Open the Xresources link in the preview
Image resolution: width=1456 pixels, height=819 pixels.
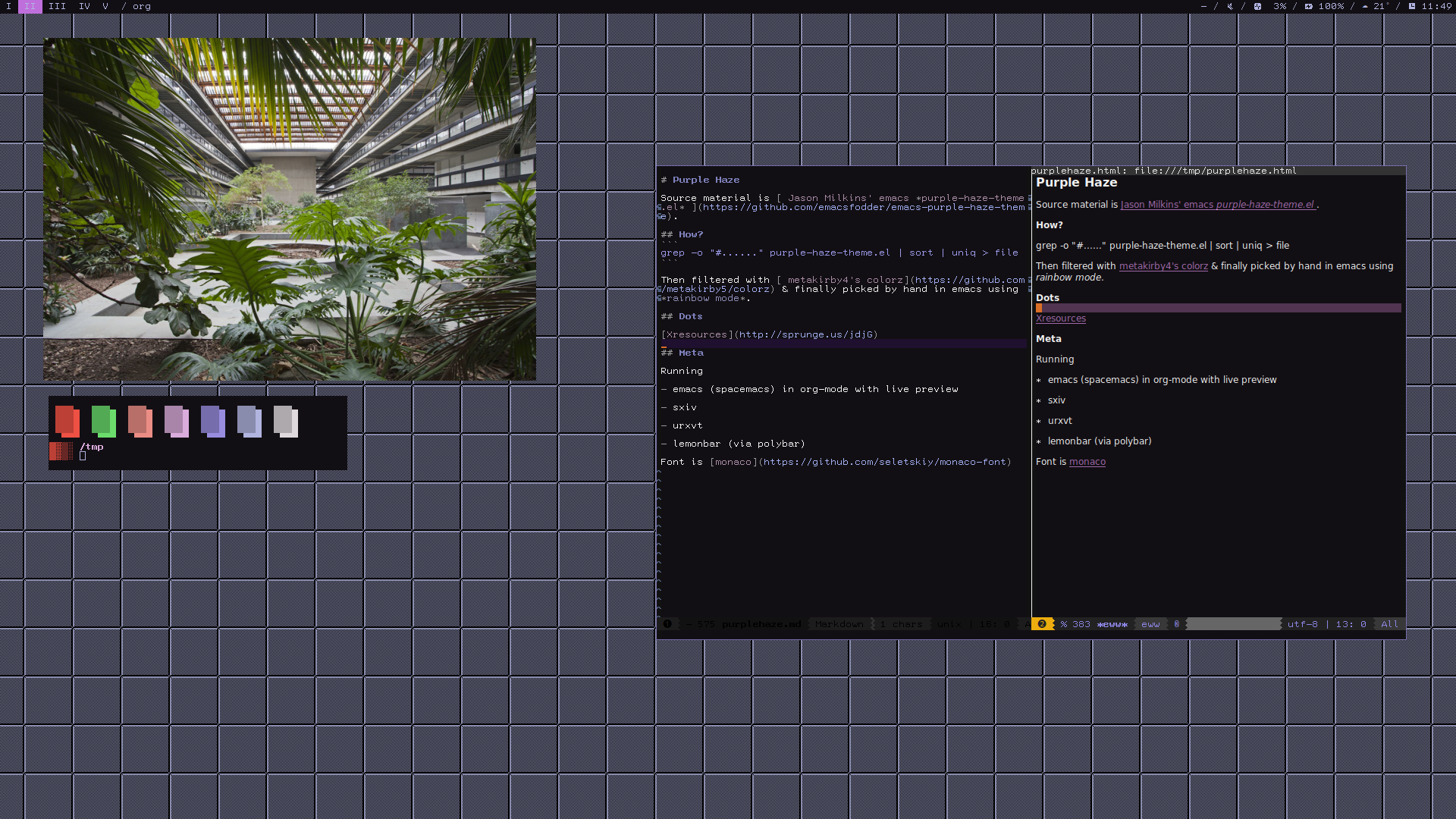tap(1060, 318)
